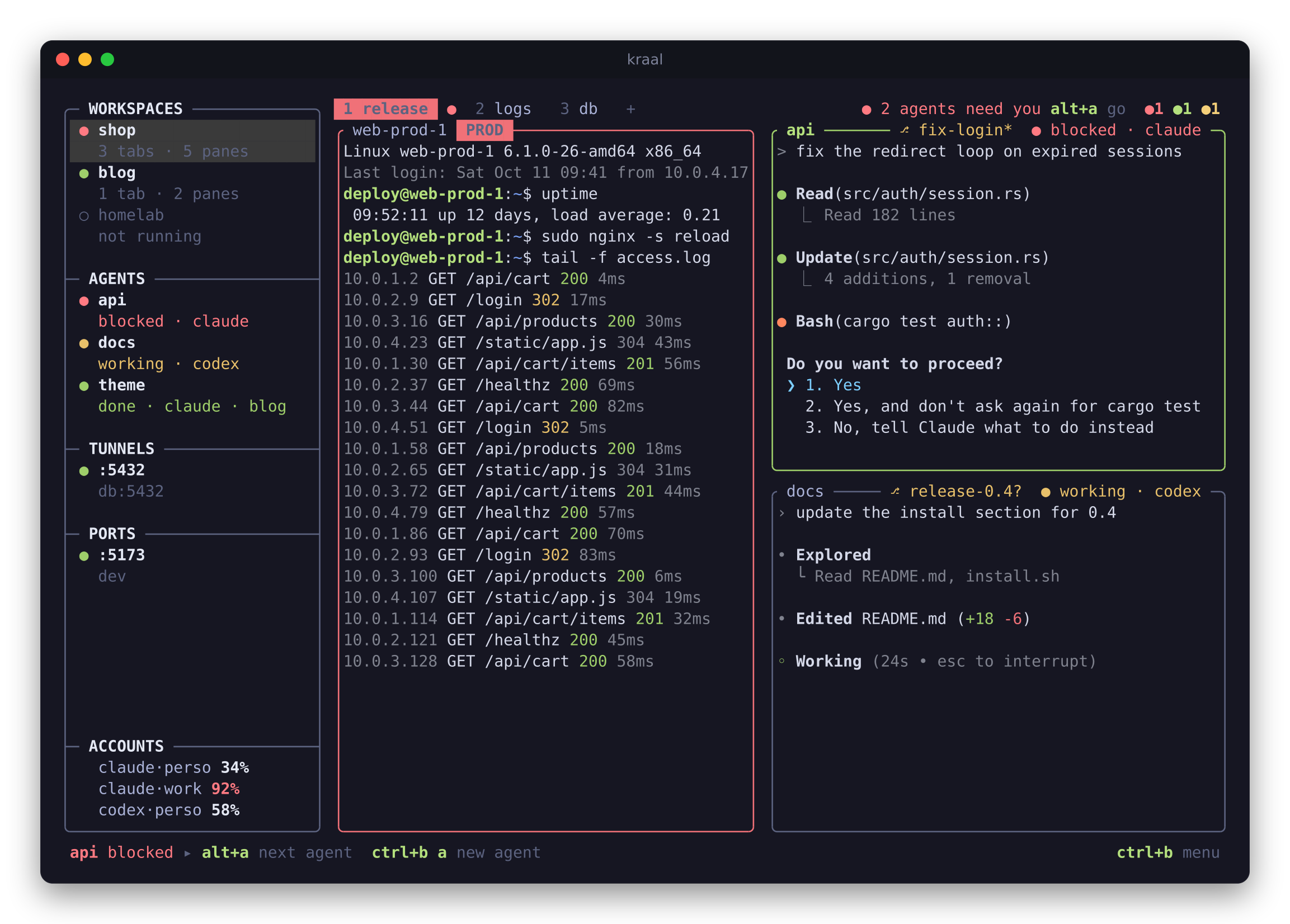The height and width of the screenshot is (924, 1290).
Task: Select the claude·perso 34% account
Action: pos(174,767)
